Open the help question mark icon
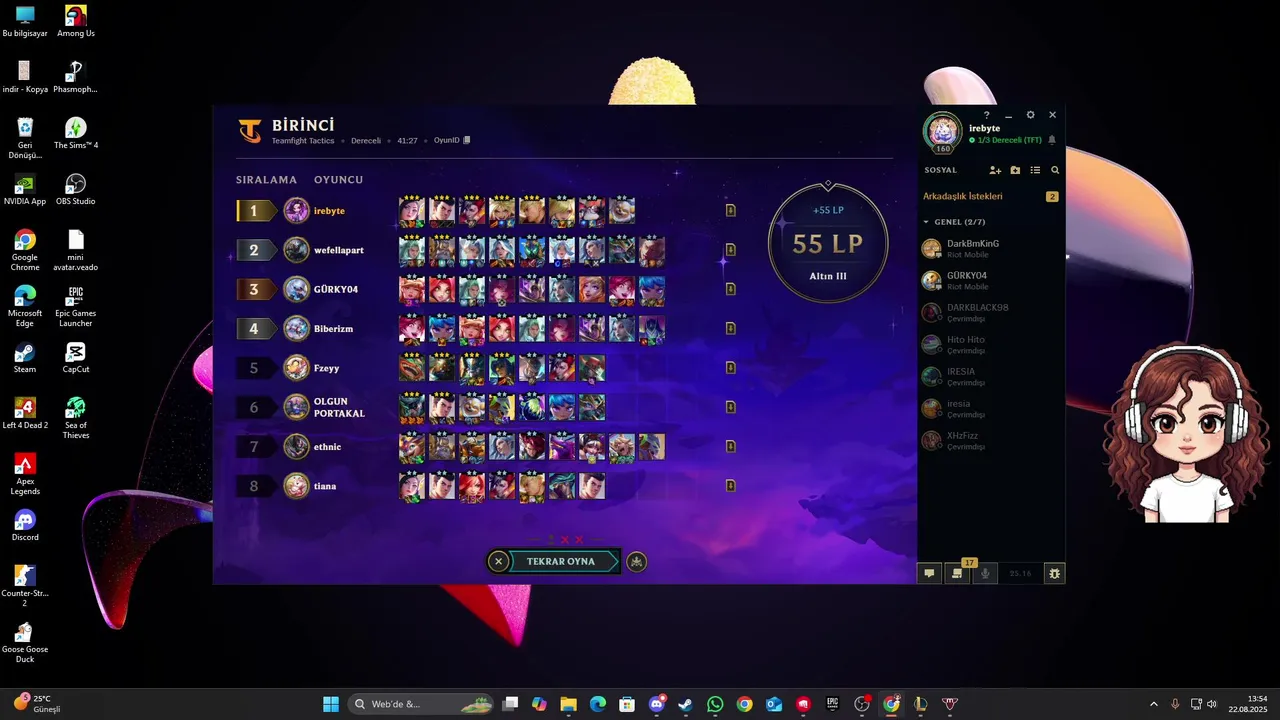Screen dimensions: 1280x720 986,115
